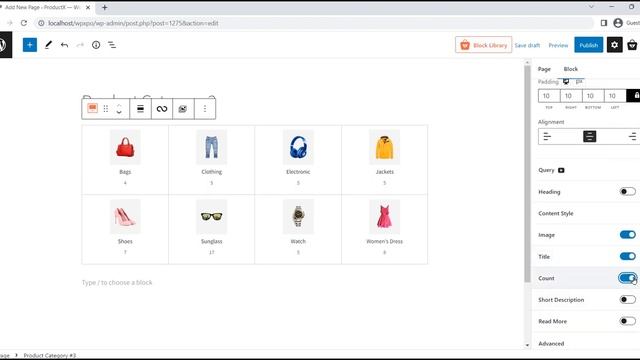Set alignment to right
Viewport: 640px width, 360px height.
coord(632,136)
